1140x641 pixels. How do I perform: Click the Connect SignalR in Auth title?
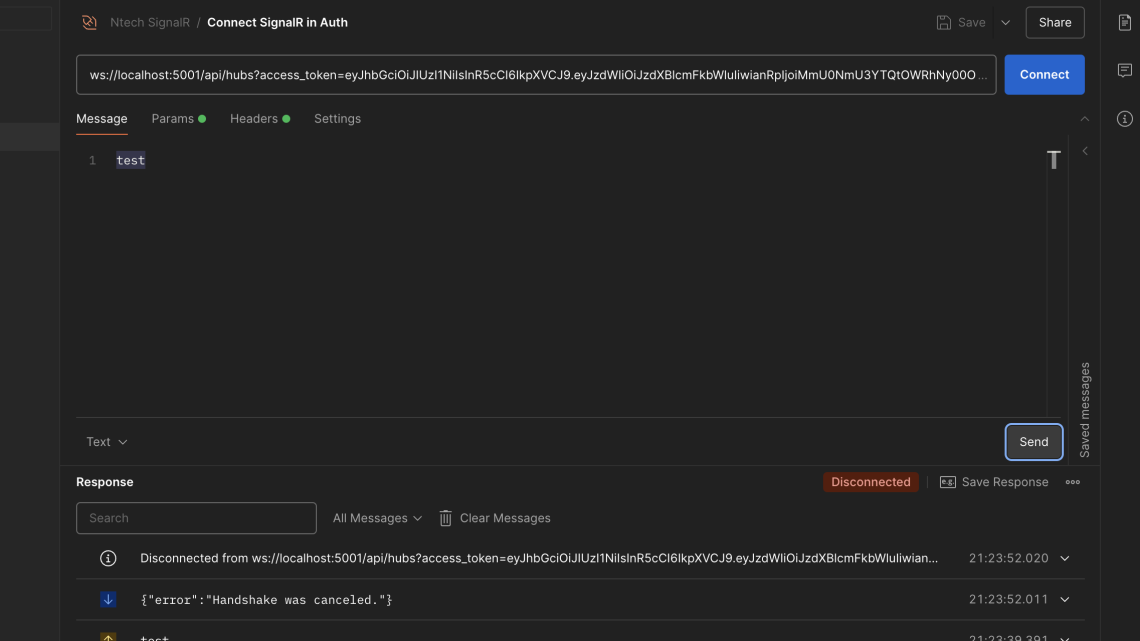click(277, 23)
